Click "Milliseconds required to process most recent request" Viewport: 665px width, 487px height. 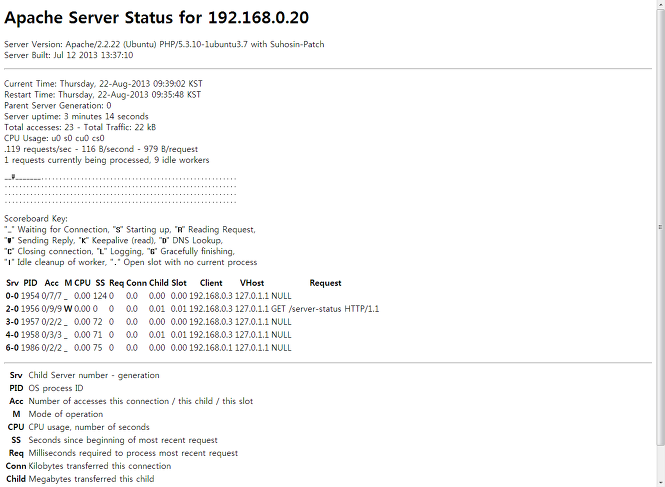(133, 453)
